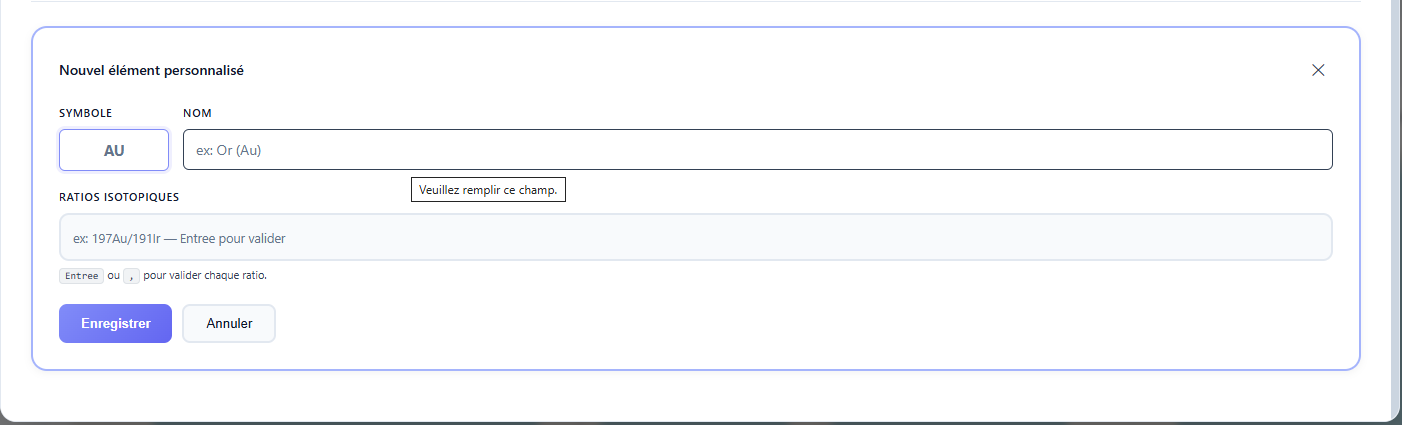Image resolution: width=1402 pixels, height=425 pixels.
Task: Click the "pour valider chaque ratio" hint text
Action: (x=205, y=275)
